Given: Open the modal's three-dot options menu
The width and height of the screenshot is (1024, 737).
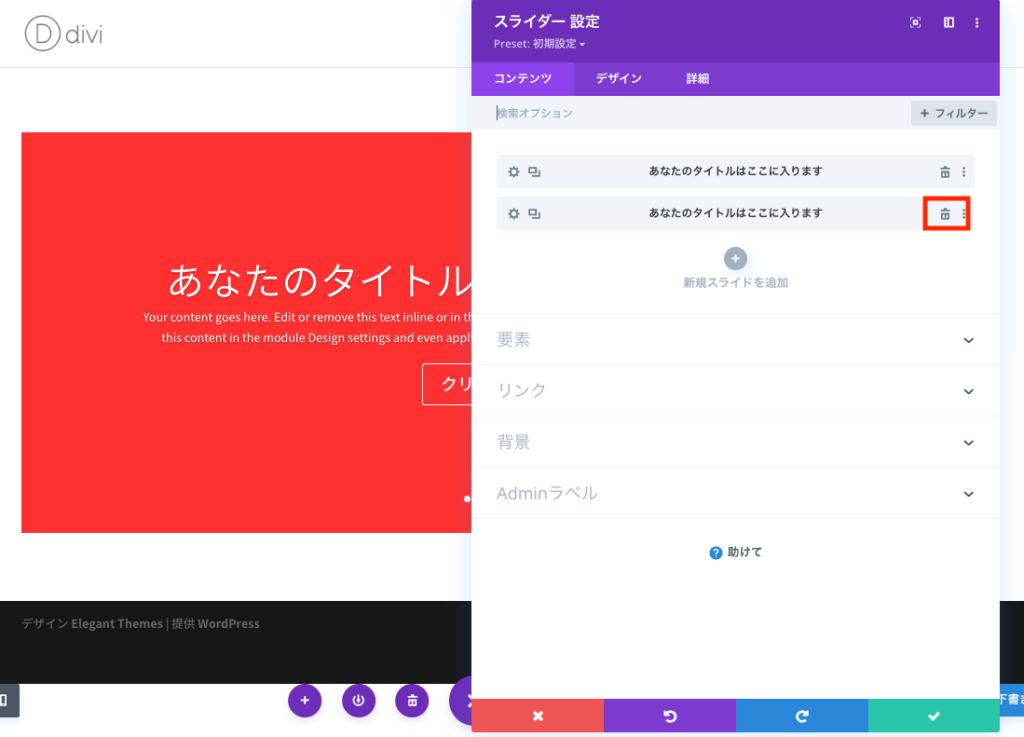Looking at the screenshot, I should pyautogui.click(x=977, y=23).
